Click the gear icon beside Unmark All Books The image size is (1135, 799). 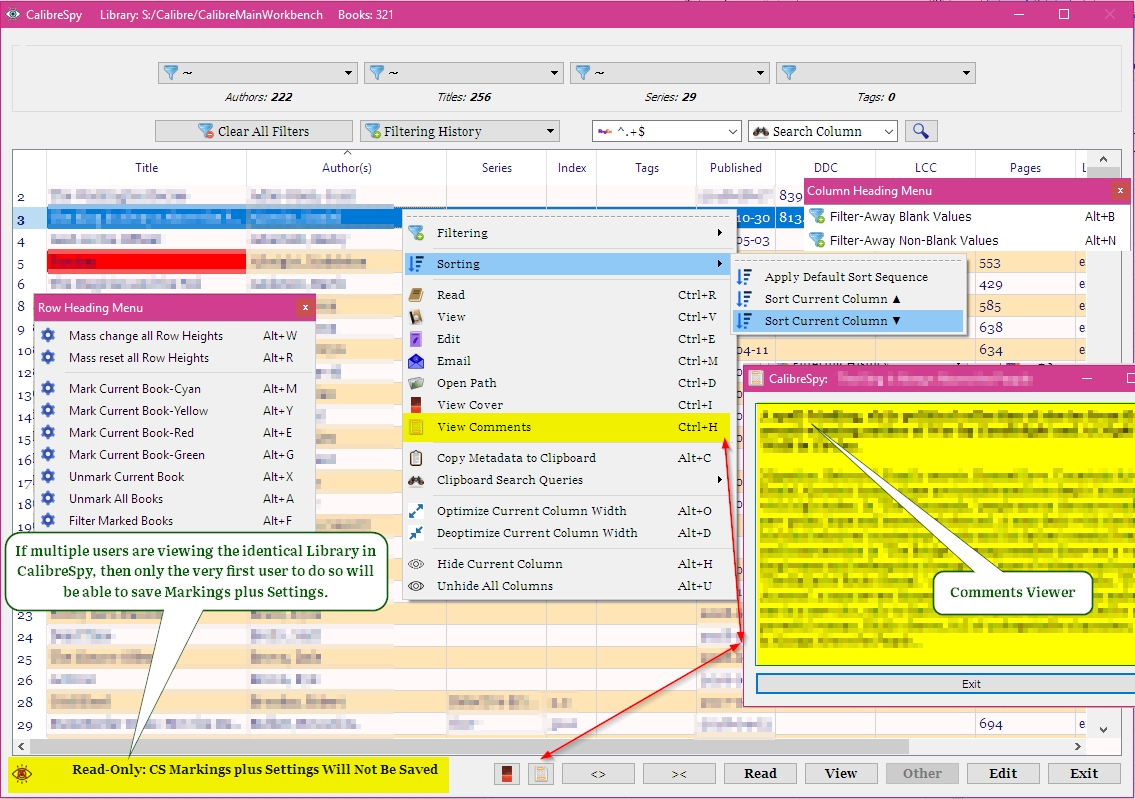click(x=48, y=498)
